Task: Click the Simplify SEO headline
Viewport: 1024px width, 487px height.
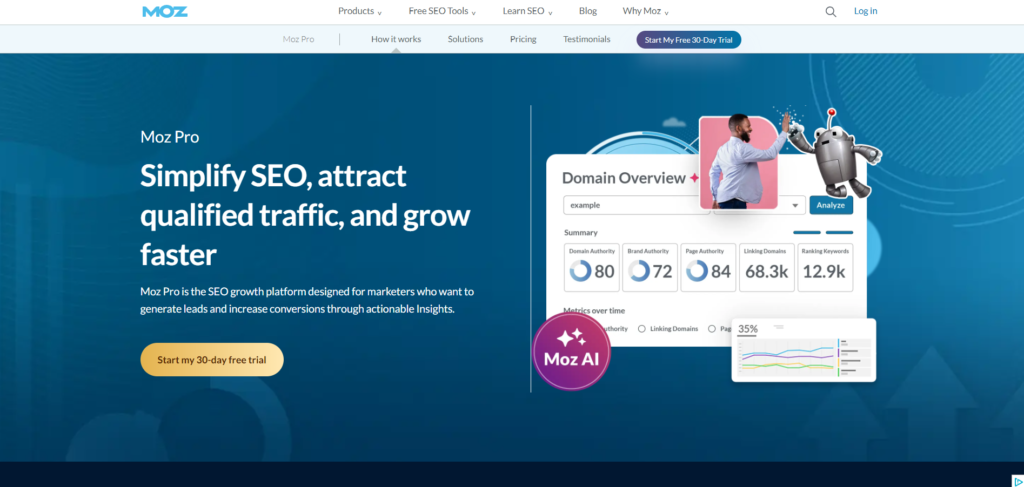Action: 305,215
